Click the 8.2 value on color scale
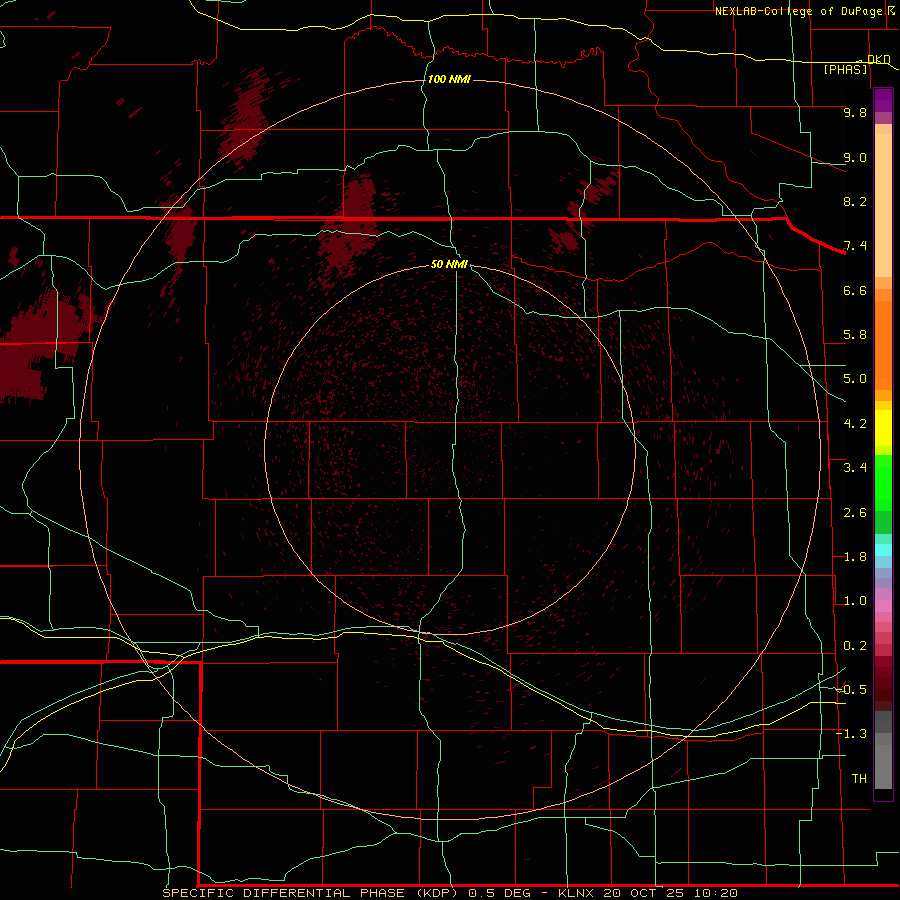The width and height of the screenshot is (900, 900). click(855, 201)
